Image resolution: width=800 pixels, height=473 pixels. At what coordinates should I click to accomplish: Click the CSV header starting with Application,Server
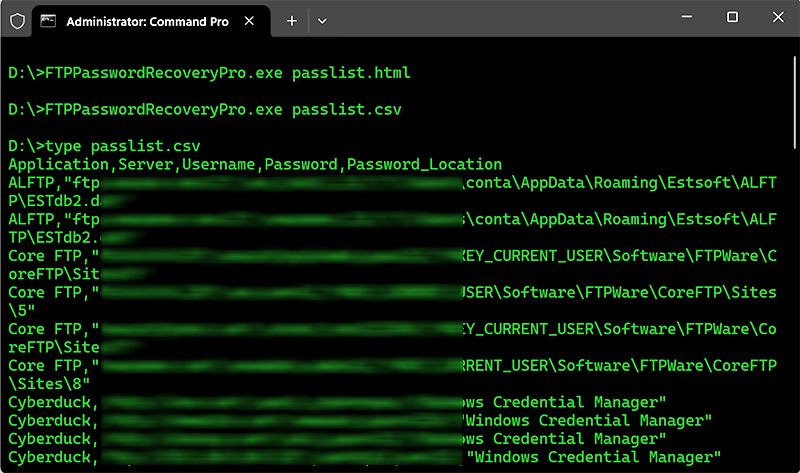(255, 164)
